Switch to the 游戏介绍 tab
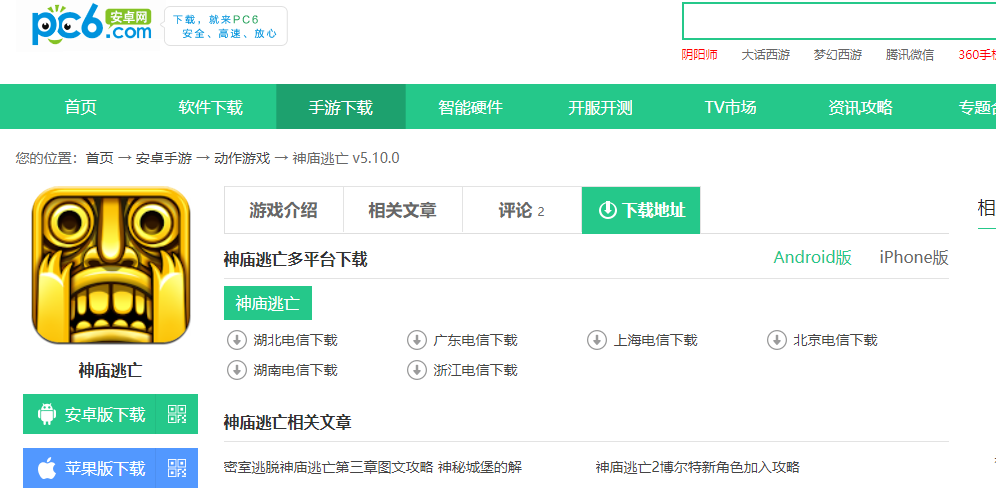This screenshot has width=996, height=490. [x=283, y=210]
